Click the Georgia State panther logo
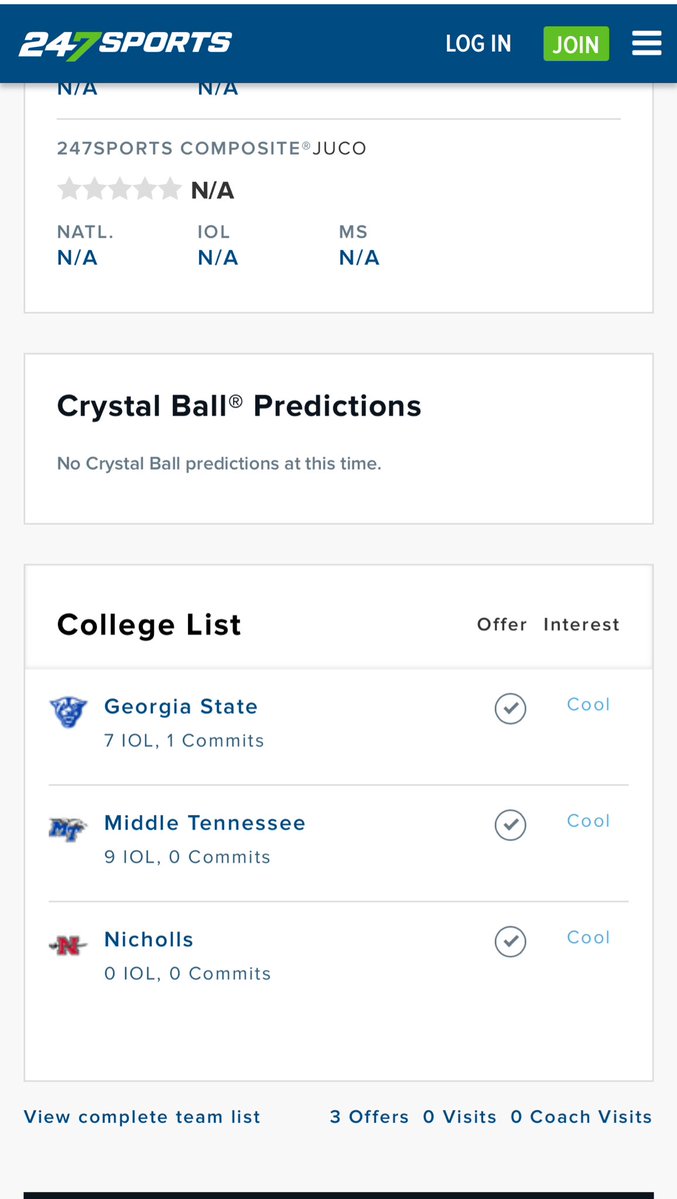677x1199 pixels. tap(68, 712)
